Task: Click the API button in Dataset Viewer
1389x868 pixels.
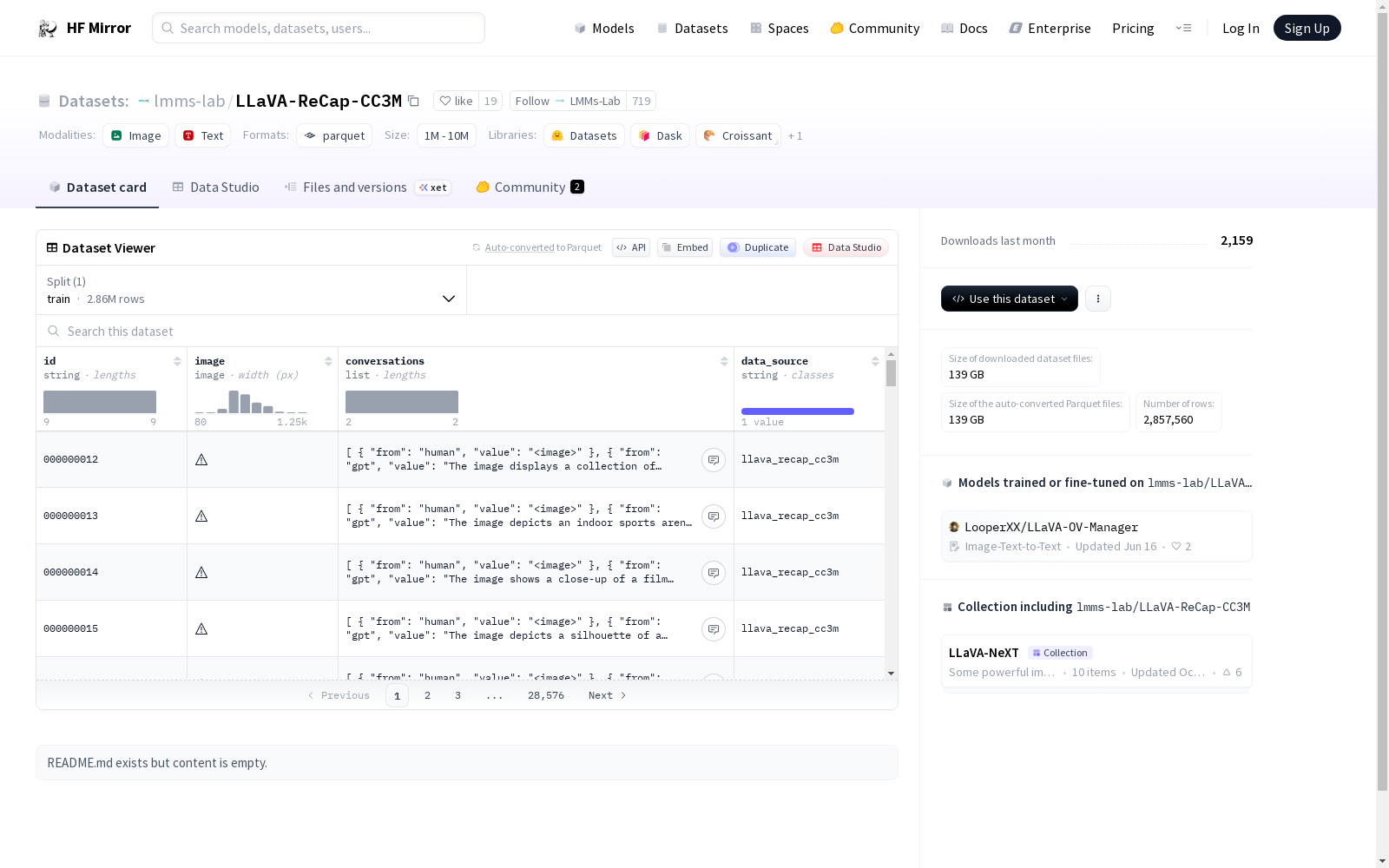Action: point(631,248)
